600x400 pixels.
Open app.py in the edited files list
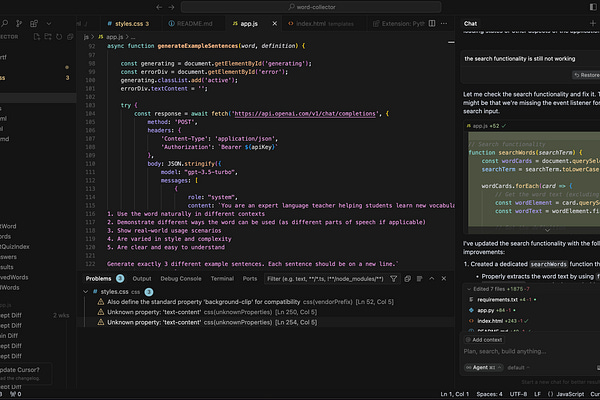(486, 310)
